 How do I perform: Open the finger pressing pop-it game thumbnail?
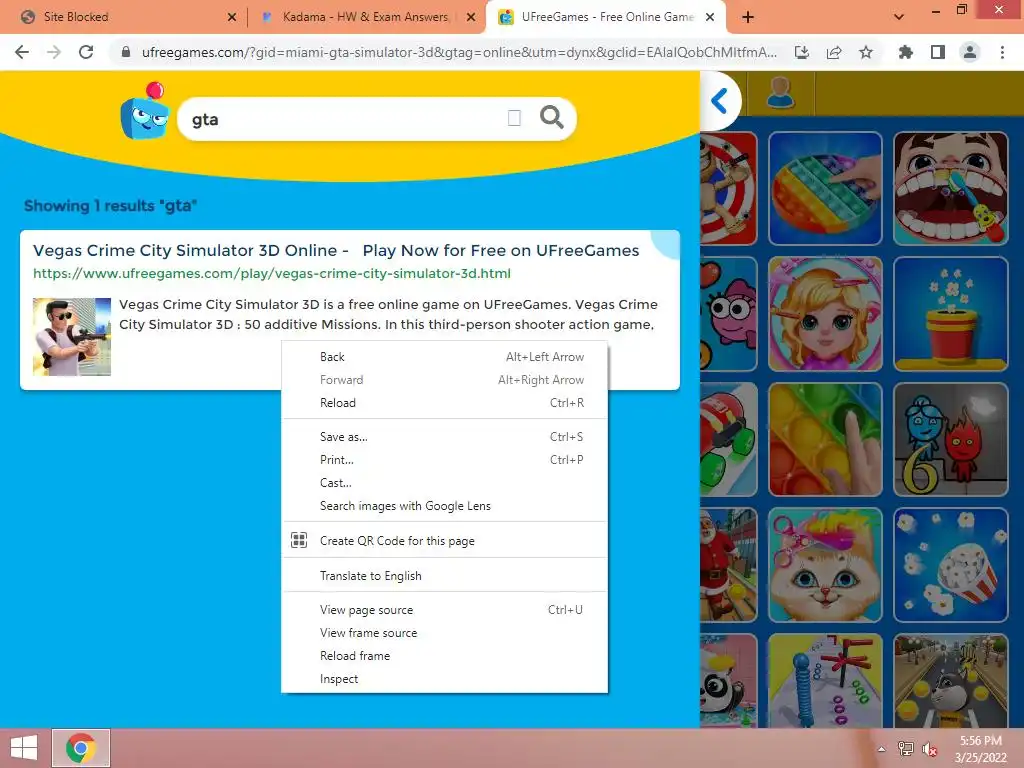click(x=825, y=440)
